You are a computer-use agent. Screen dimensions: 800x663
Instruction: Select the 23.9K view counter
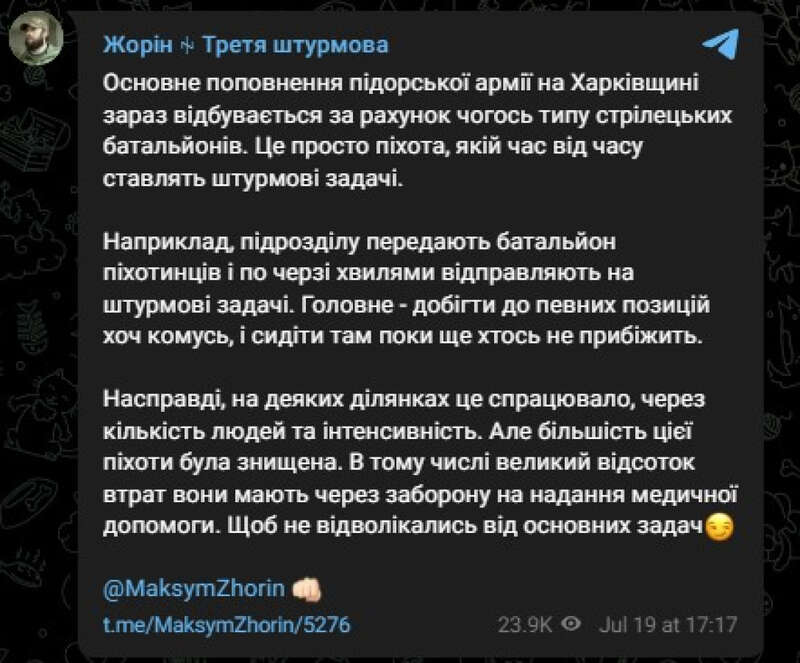pyautogui.click(x=523, y=622)
